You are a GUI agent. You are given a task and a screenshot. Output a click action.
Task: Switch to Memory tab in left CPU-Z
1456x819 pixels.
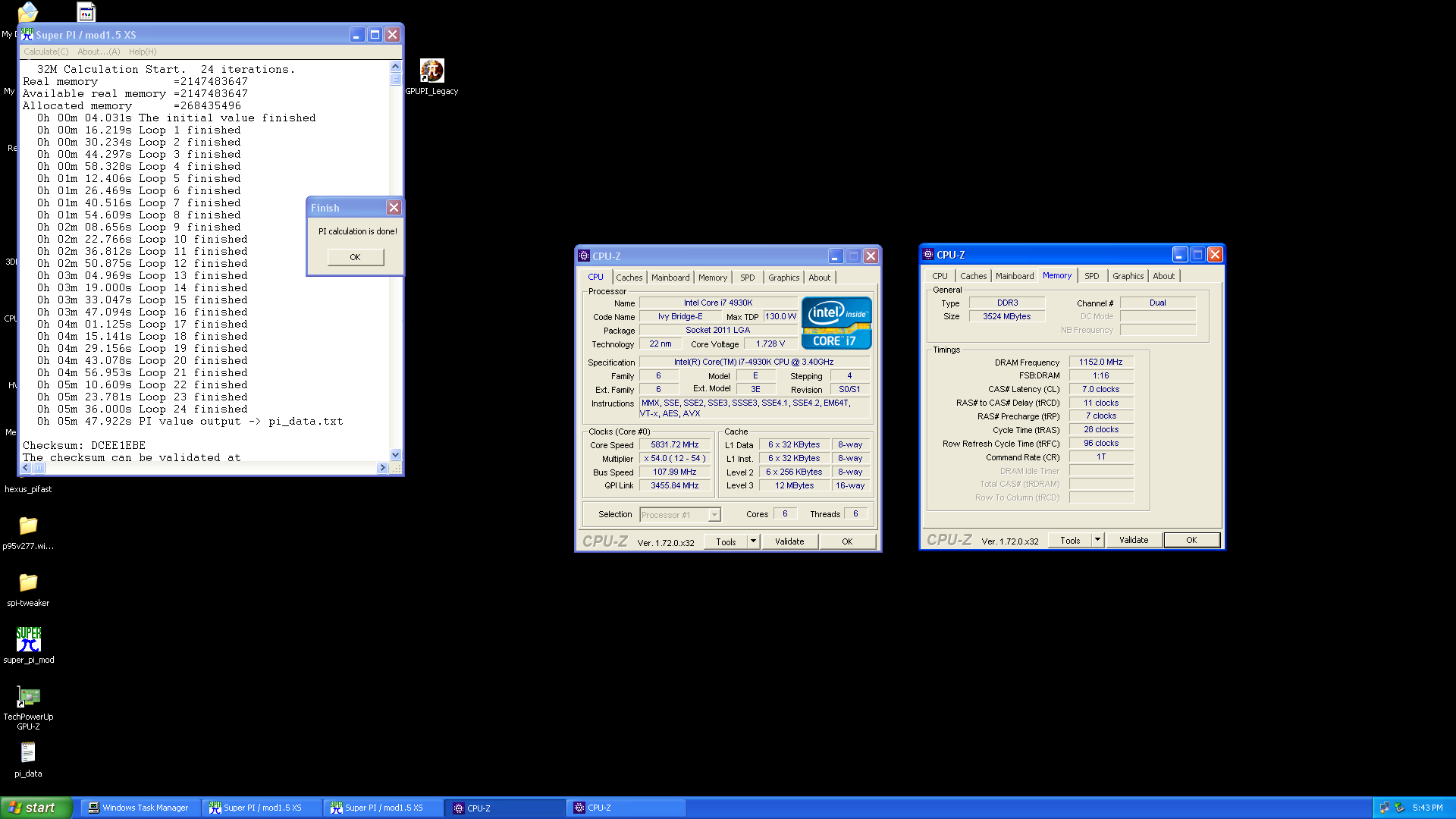coord(713,278)
